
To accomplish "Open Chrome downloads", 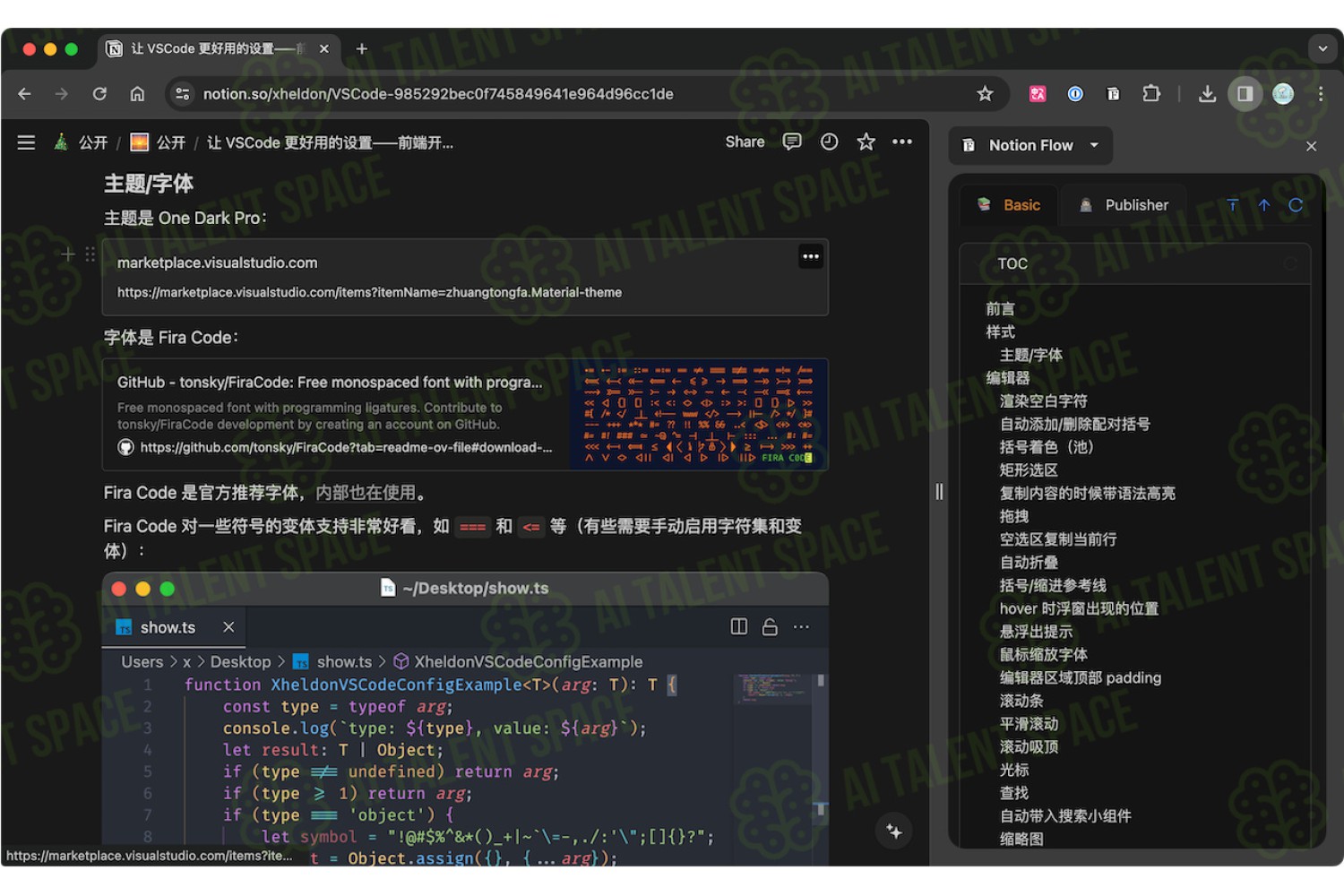I will pos(1208,94).
